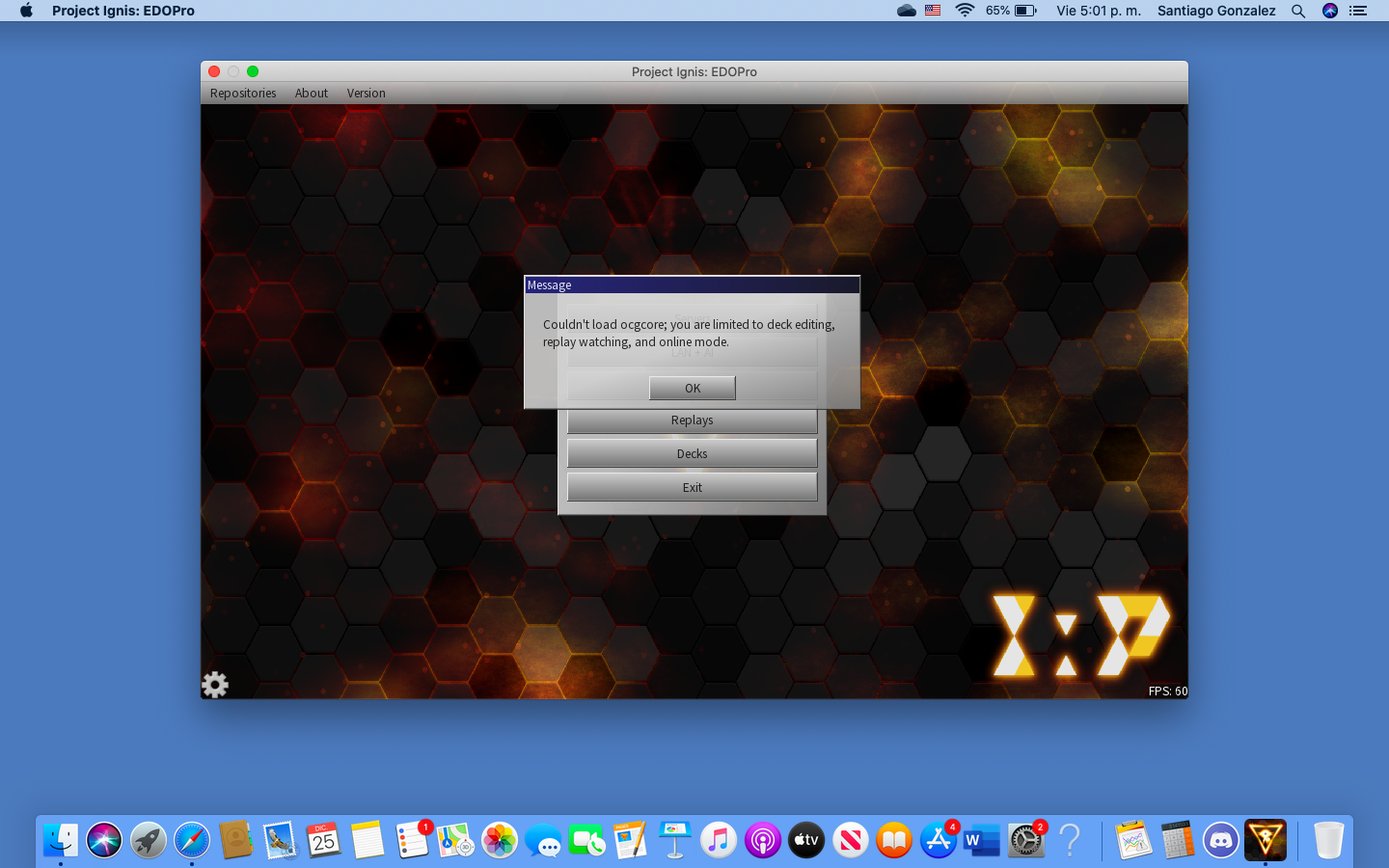Viewport: 1389px width, 868px height.
Task: Open Discord from the Dock
Action: pyautogui.click(x=1220, y=840)
